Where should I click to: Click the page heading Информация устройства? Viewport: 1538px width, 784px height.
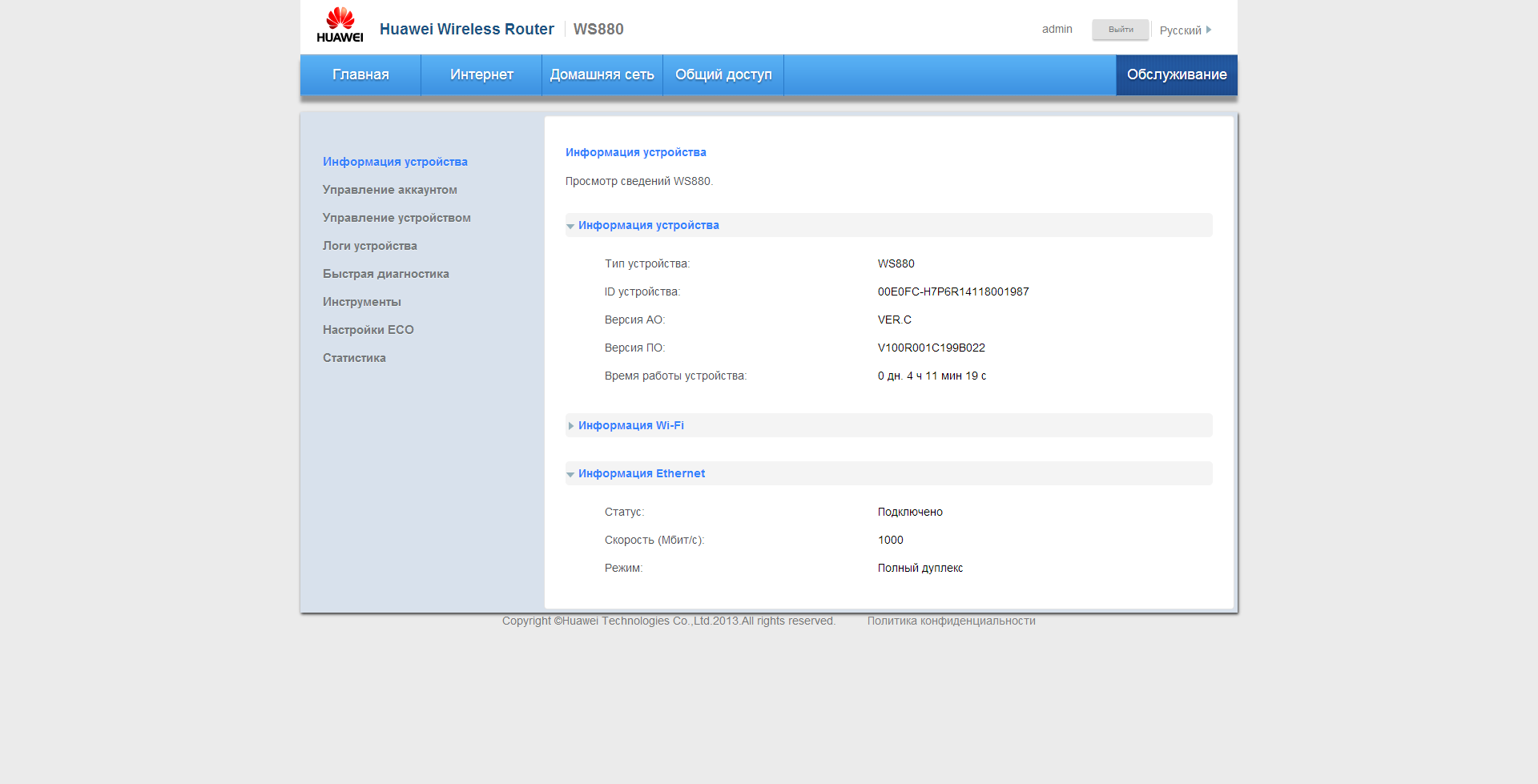pos(636,152)
